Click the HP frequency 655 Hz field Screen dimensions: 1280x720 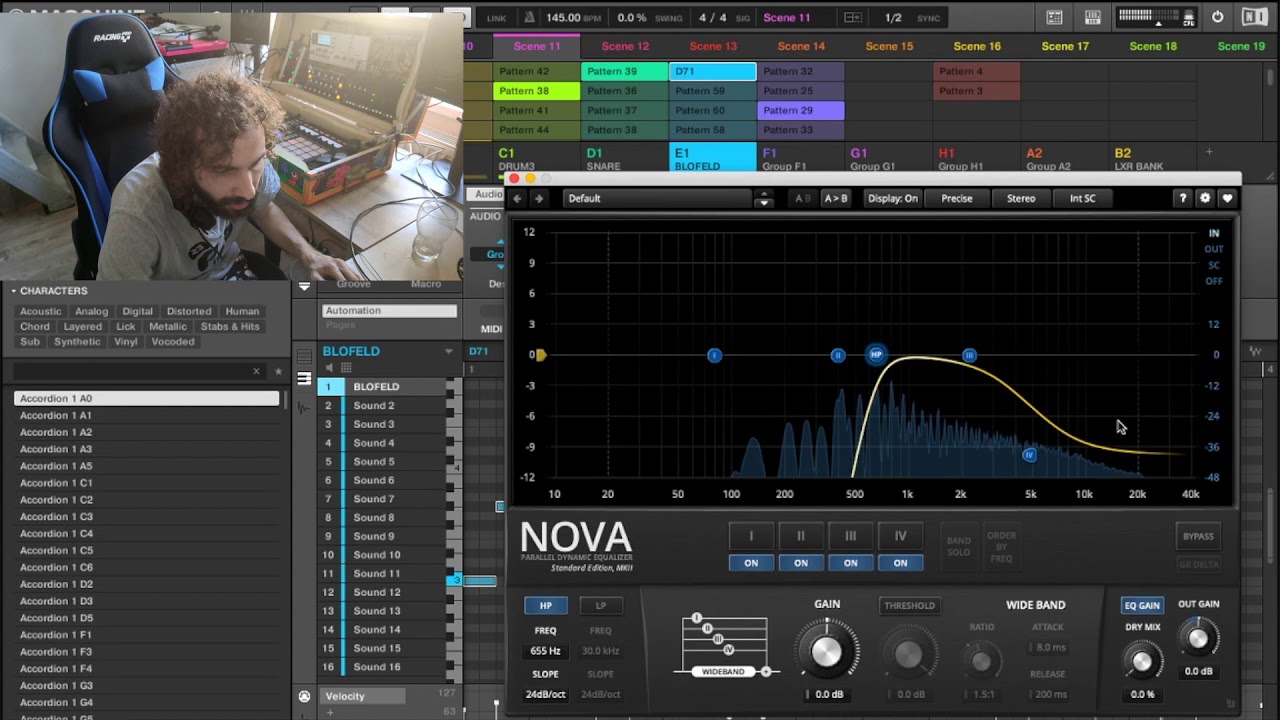(546, 651)
